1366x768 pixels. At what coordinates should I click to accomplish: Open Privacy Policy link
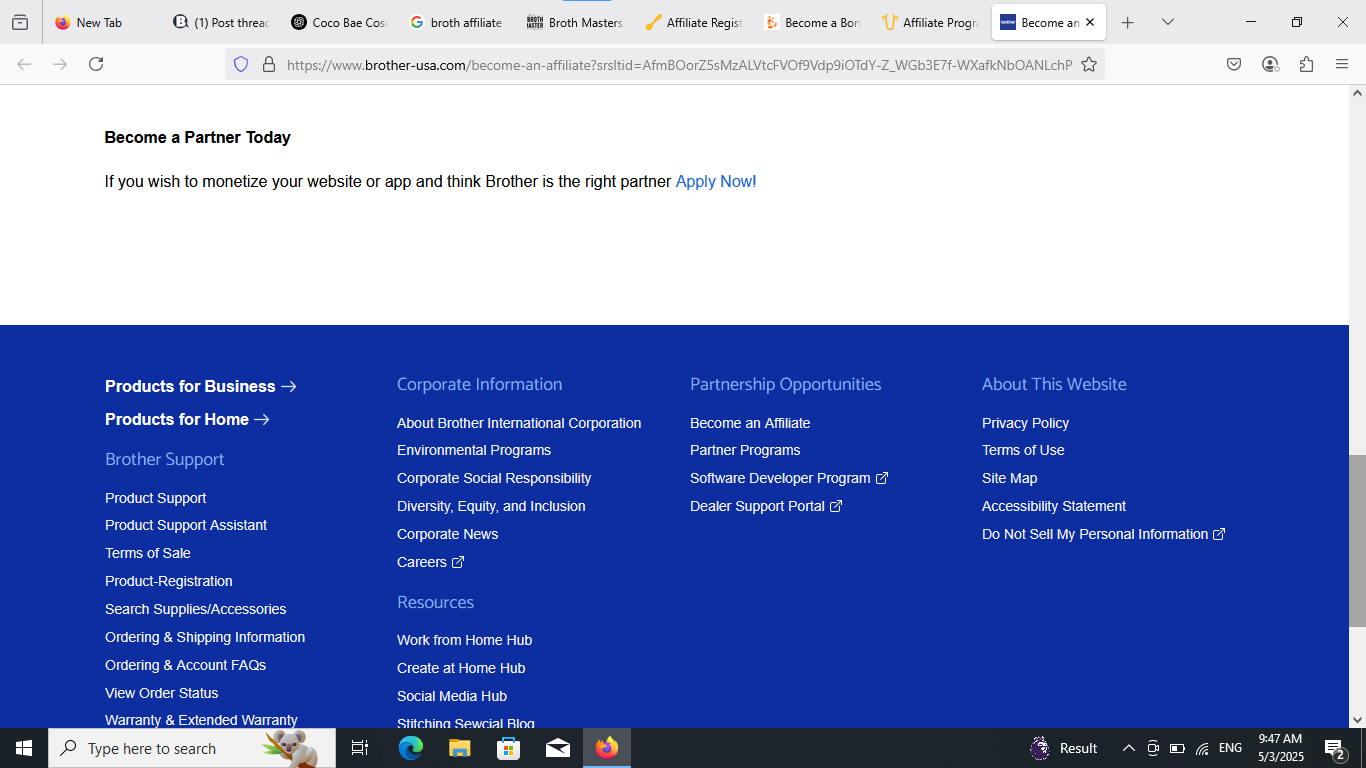coord(1025,423)
